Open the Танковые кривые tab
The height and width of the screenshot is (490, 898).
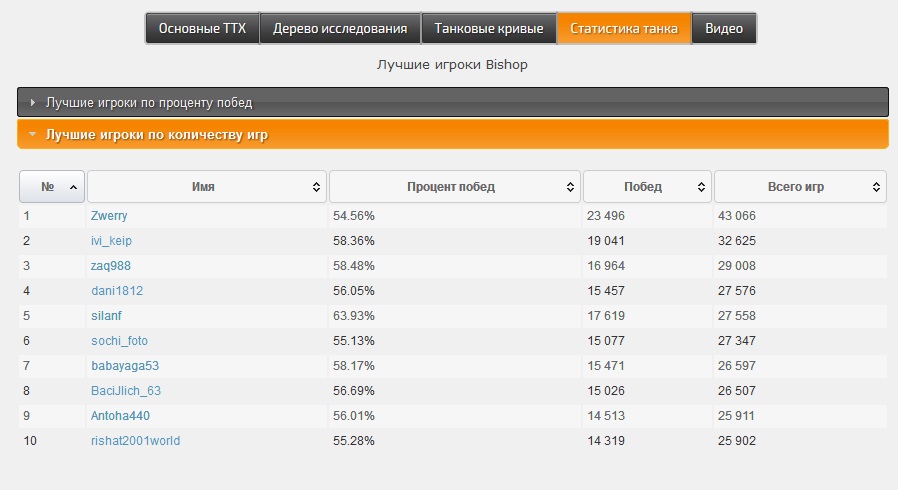click(x=489, y=28)
